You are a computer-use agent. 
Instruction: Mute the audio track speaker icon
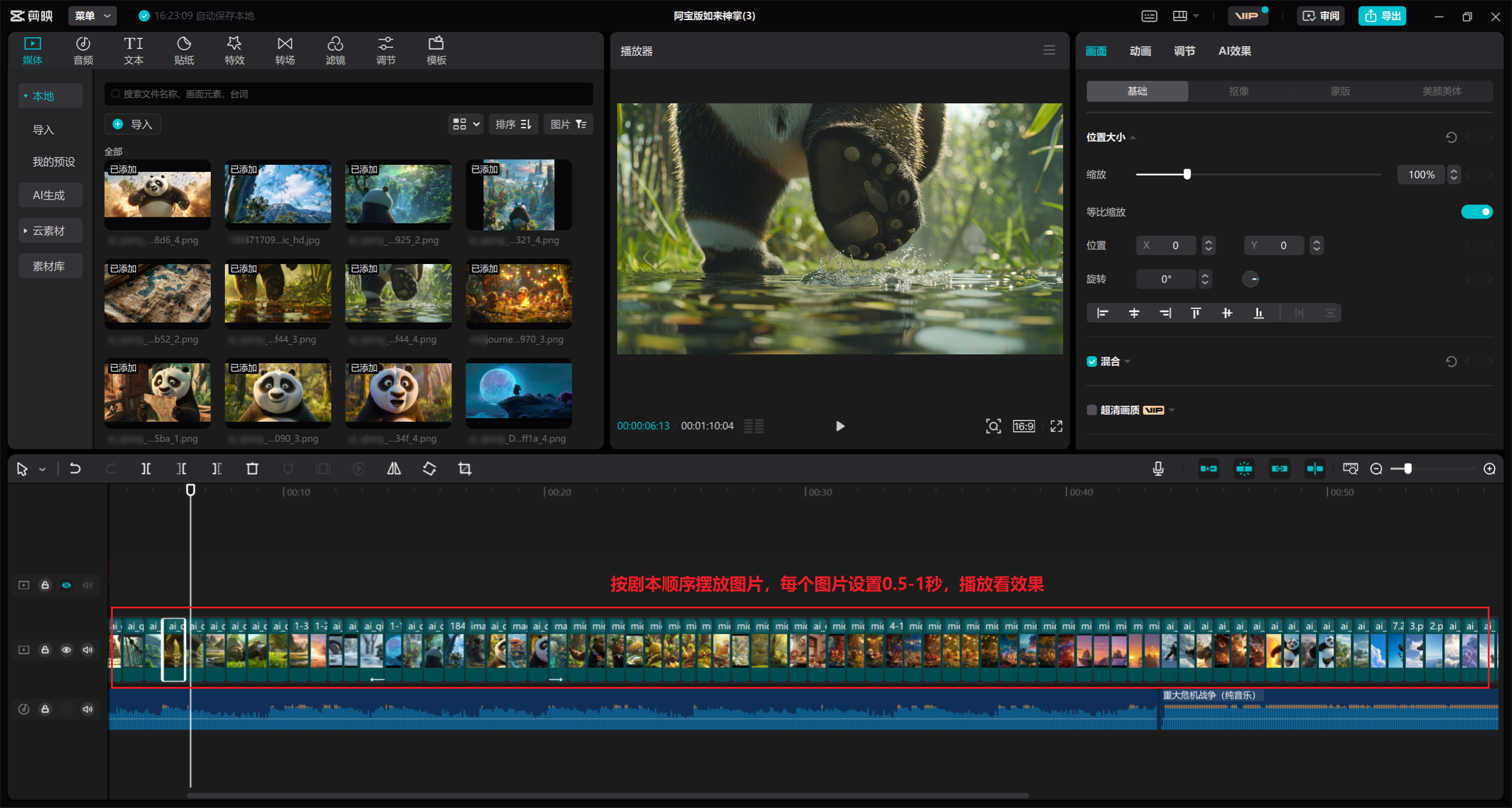pos(87,709)
